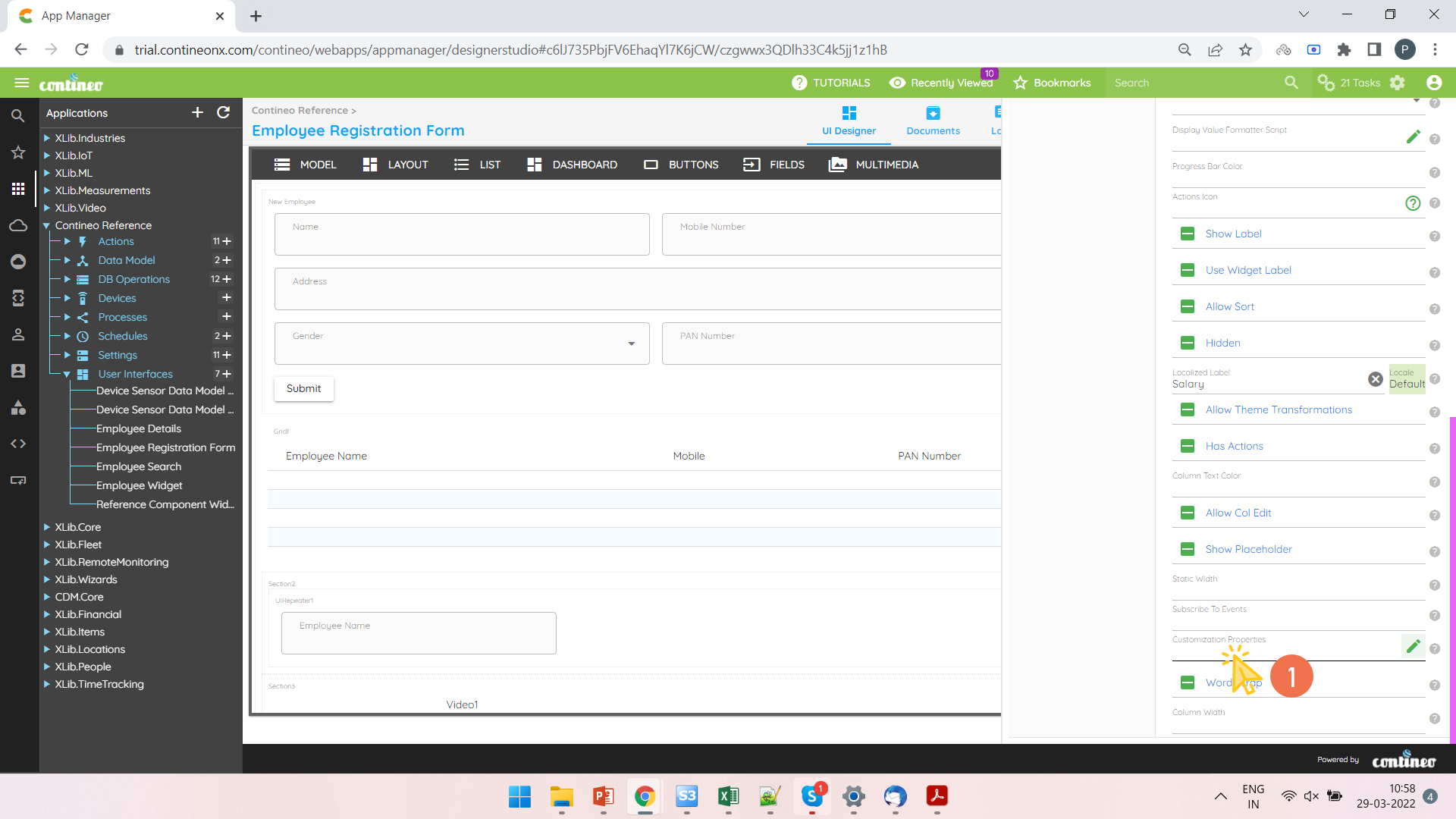Clear the Localized Label Salary value
Viewport: 1456px width, 819px height.
pos(1375,379)
